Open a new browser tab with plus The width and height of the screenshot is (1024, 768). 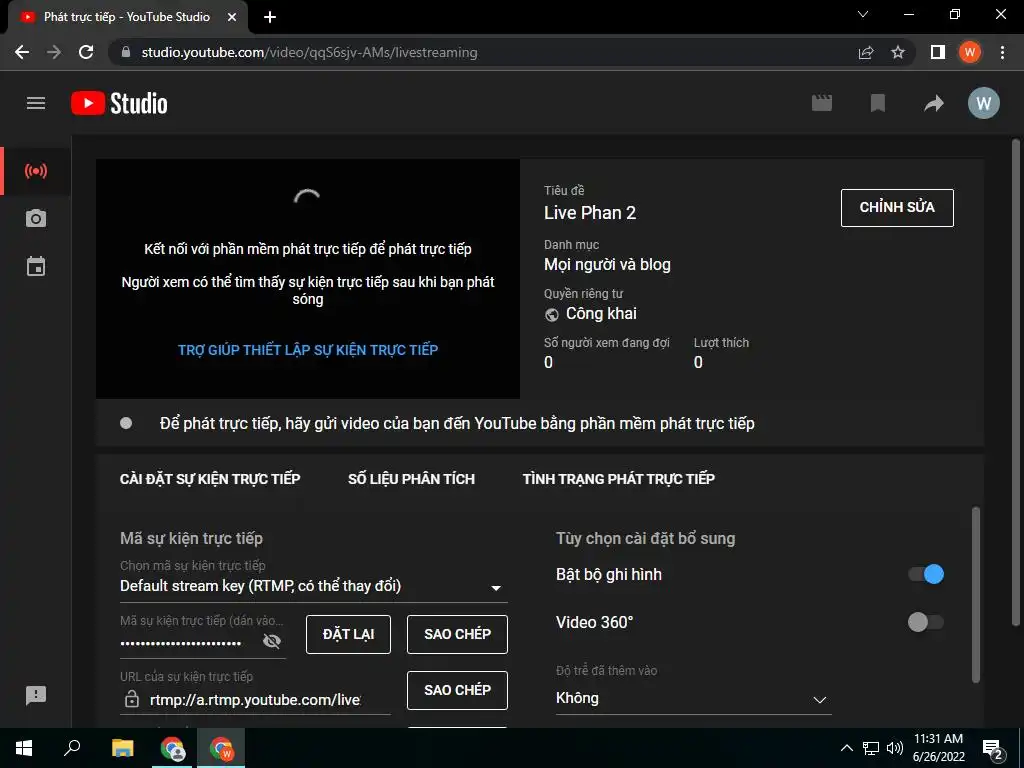270,17
